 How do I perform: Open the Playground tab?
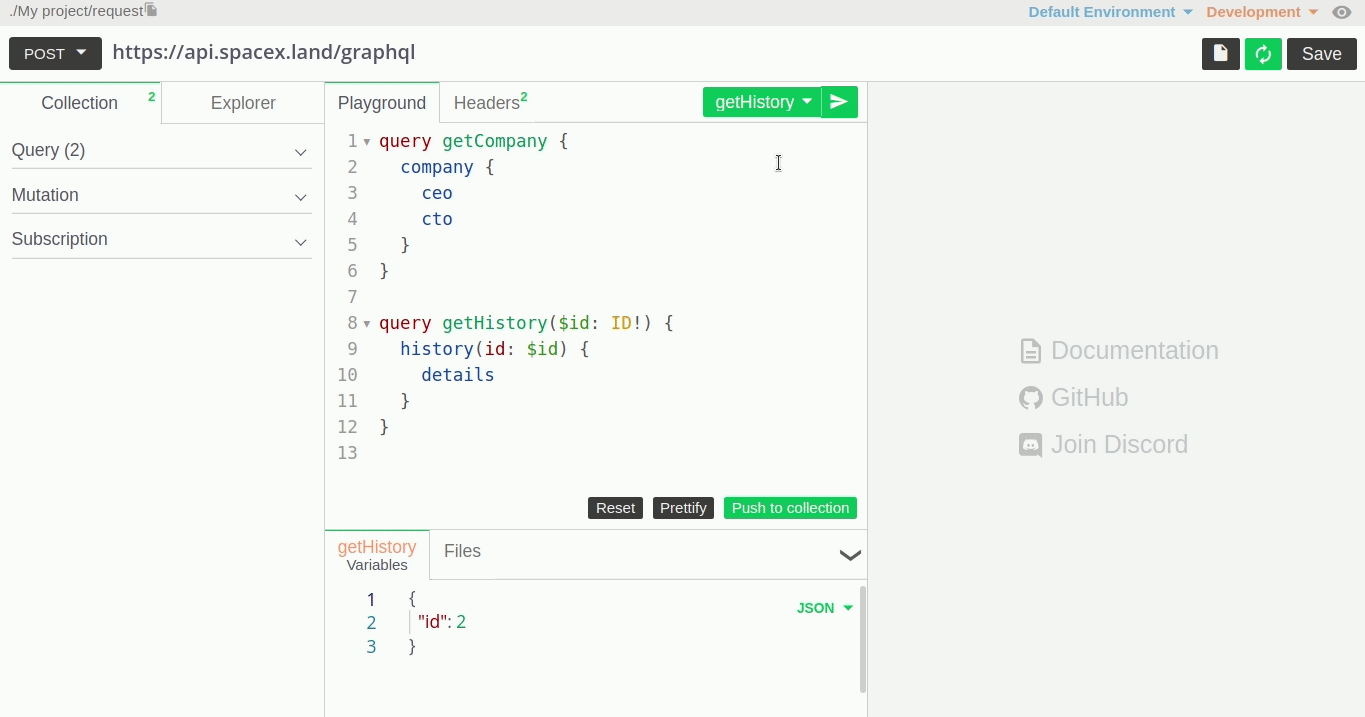[x=382, y=103]
